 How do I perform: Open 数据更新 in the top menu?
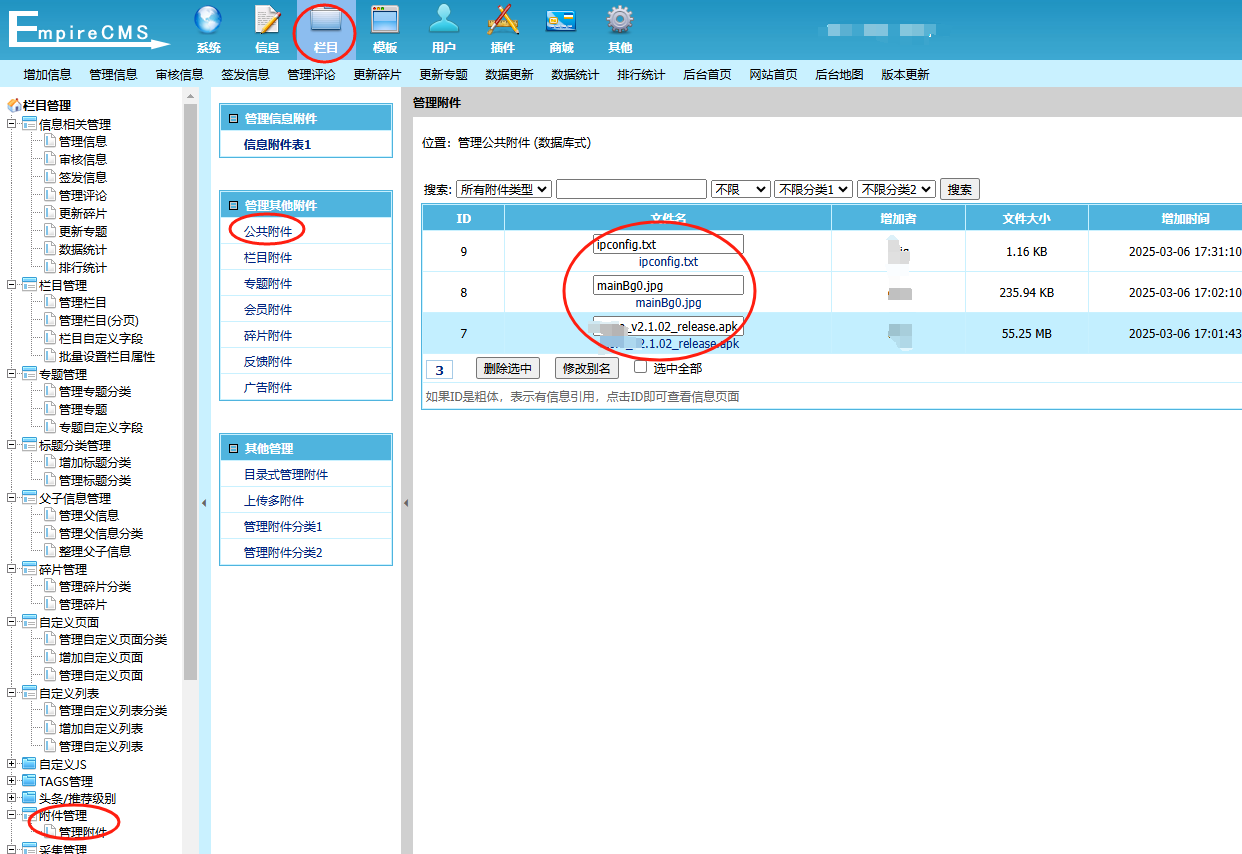click(x=509, y=74)
